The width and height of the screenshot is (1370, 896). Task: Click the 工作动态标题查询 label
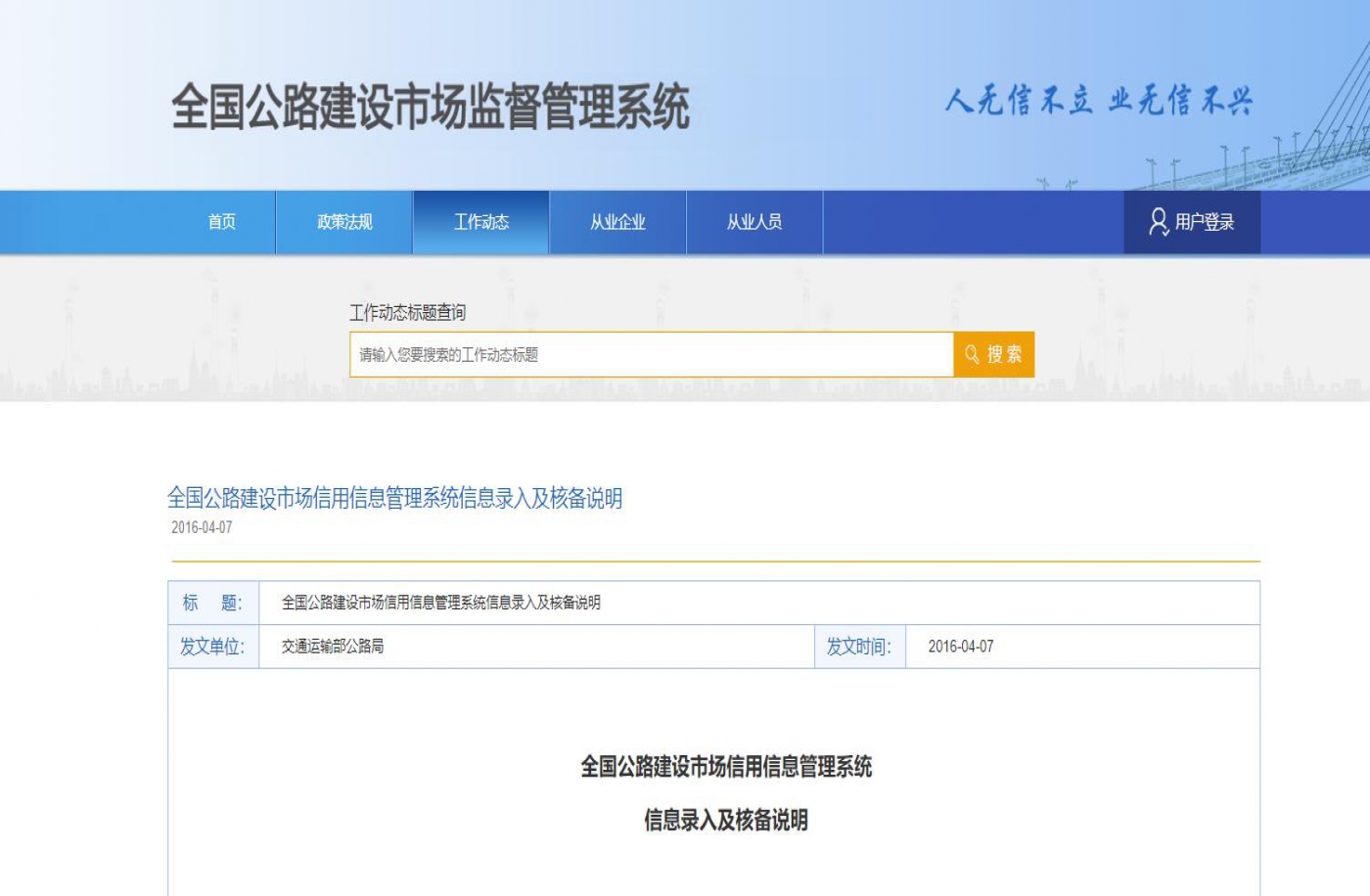(408, 312)
